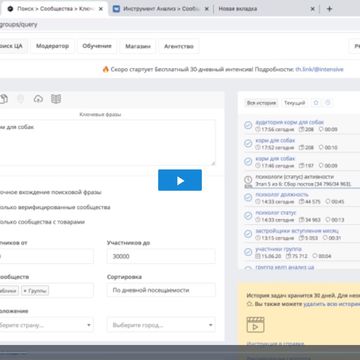360x360 pixels.
Task: Open the 'Сортировка' dropdown
Action: click(x=161, y=290)
